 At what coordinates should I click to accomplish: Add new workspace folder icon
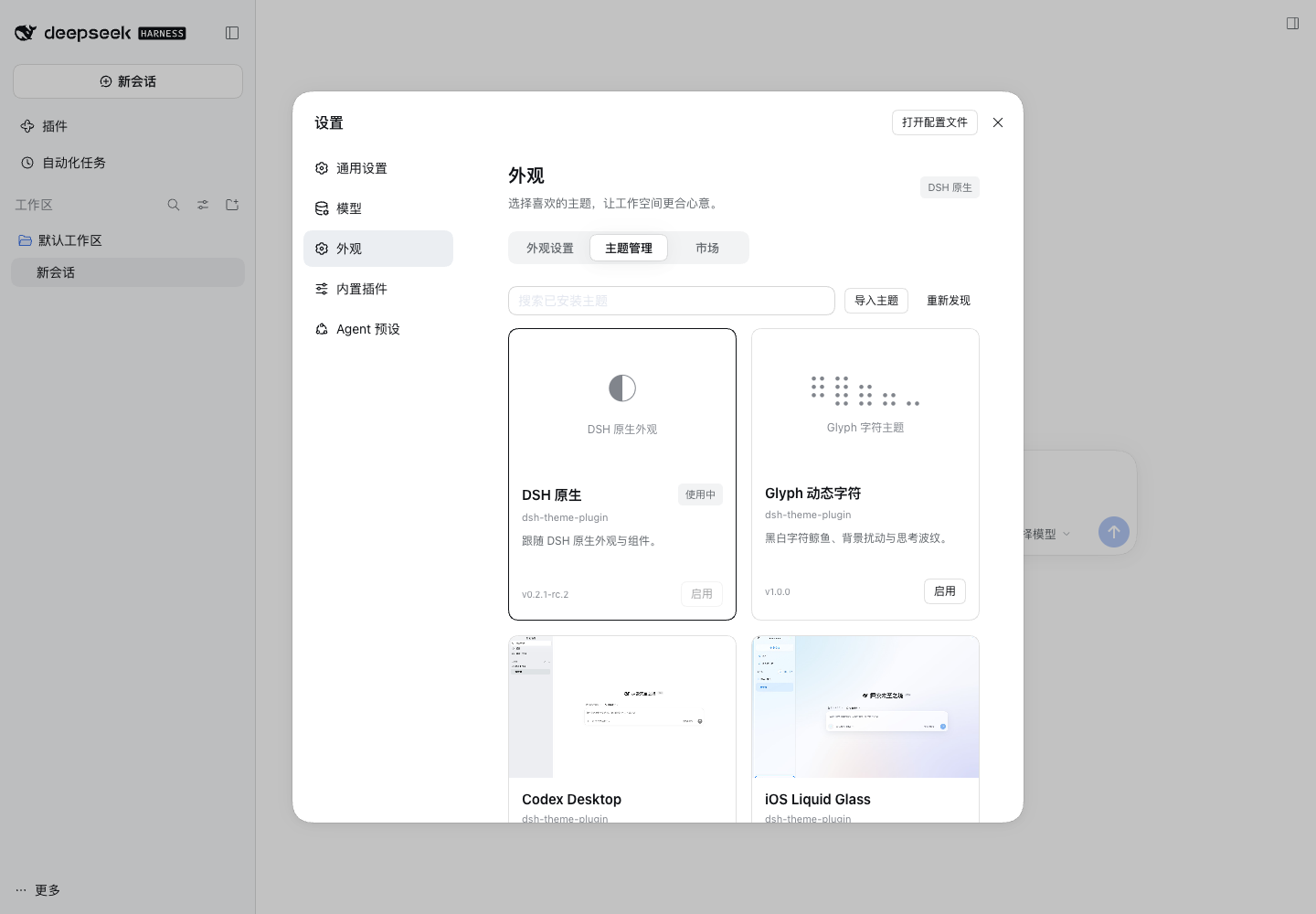pos(232,205)
